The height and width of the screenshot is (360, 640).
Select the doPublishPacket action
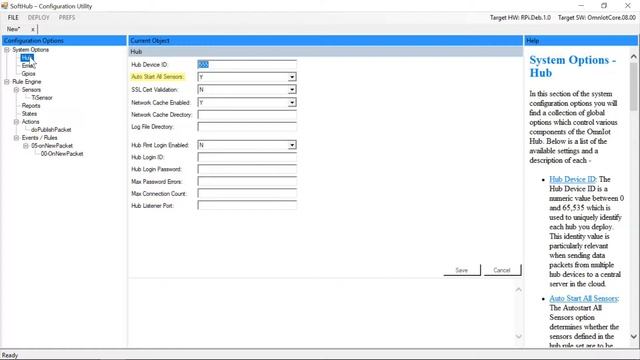point(51,129)
